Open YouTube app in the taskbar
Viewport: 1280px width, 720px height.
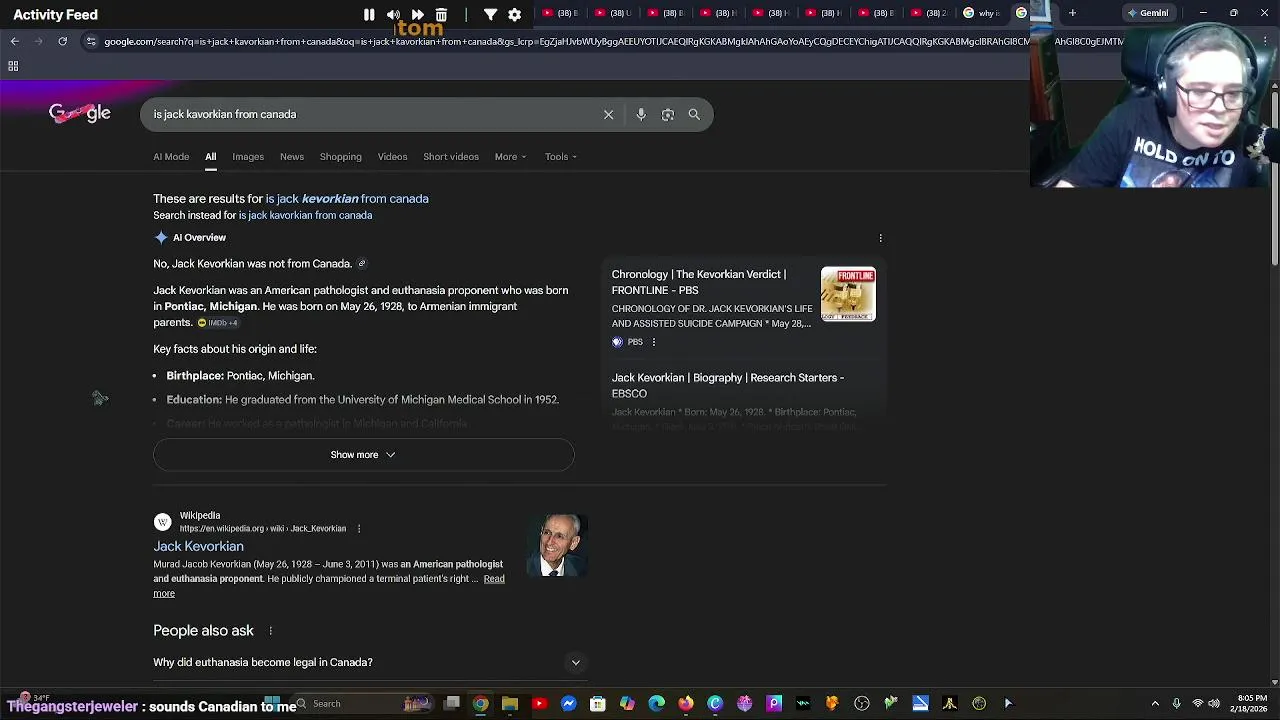tap(539, 704)
